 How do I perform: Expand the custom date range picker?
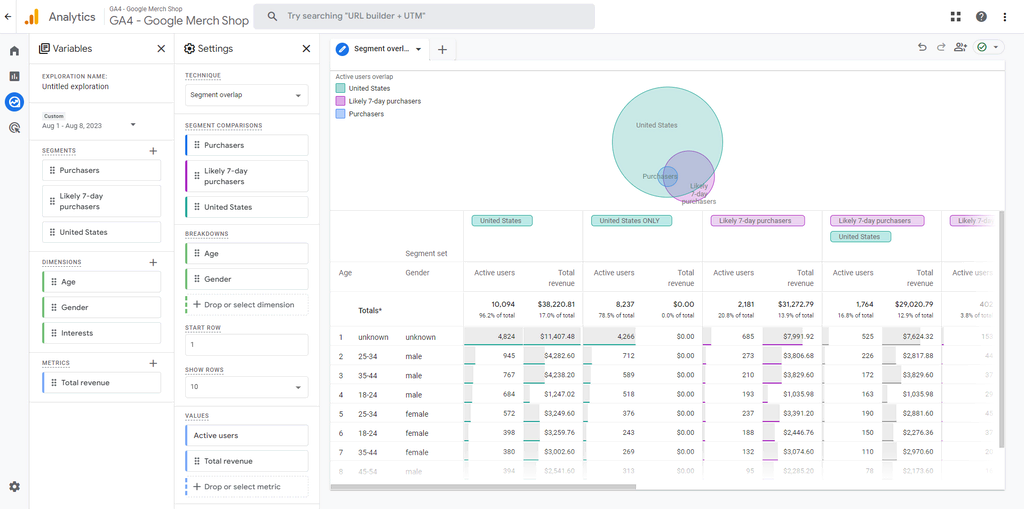(x=133, y=125)
